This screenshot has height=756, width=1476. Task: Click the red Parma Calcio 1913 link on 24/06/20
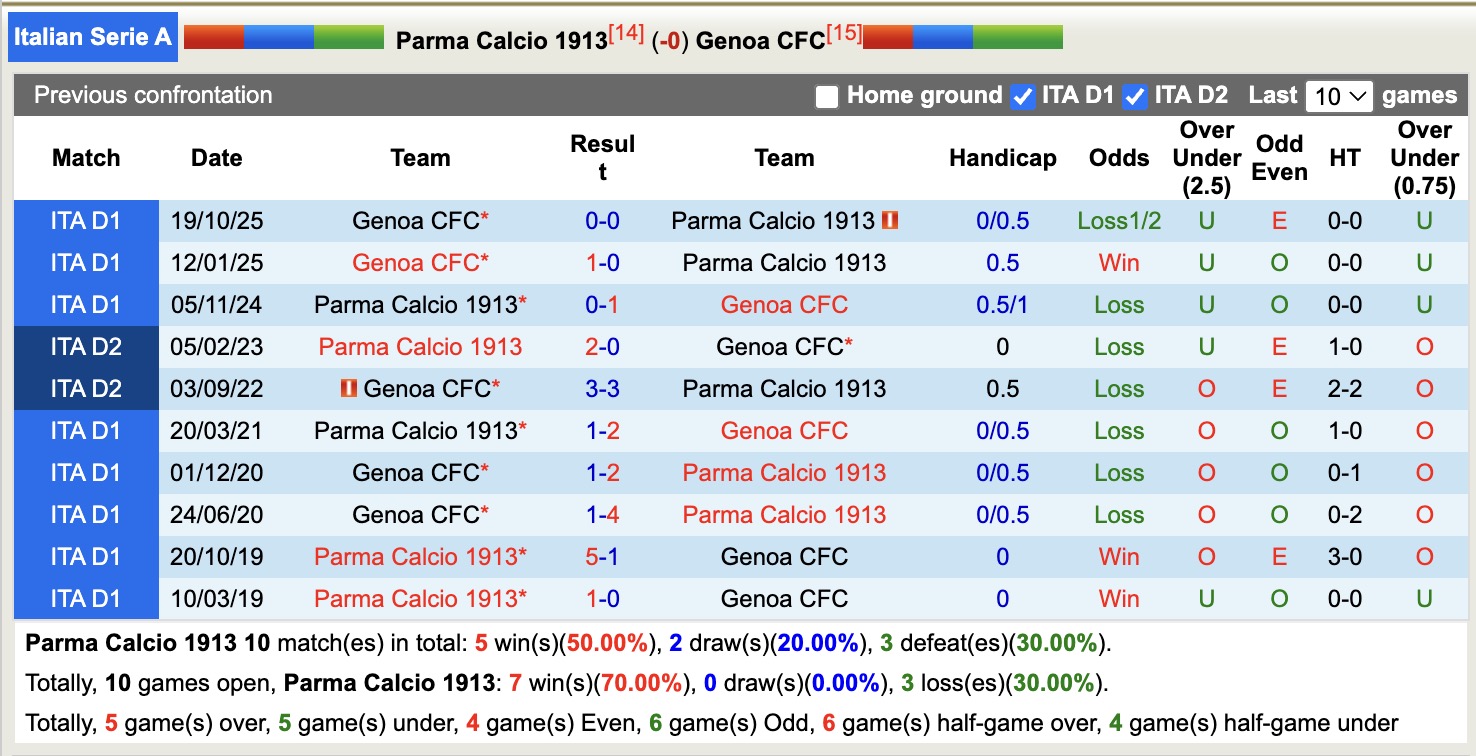pos(783,514)
